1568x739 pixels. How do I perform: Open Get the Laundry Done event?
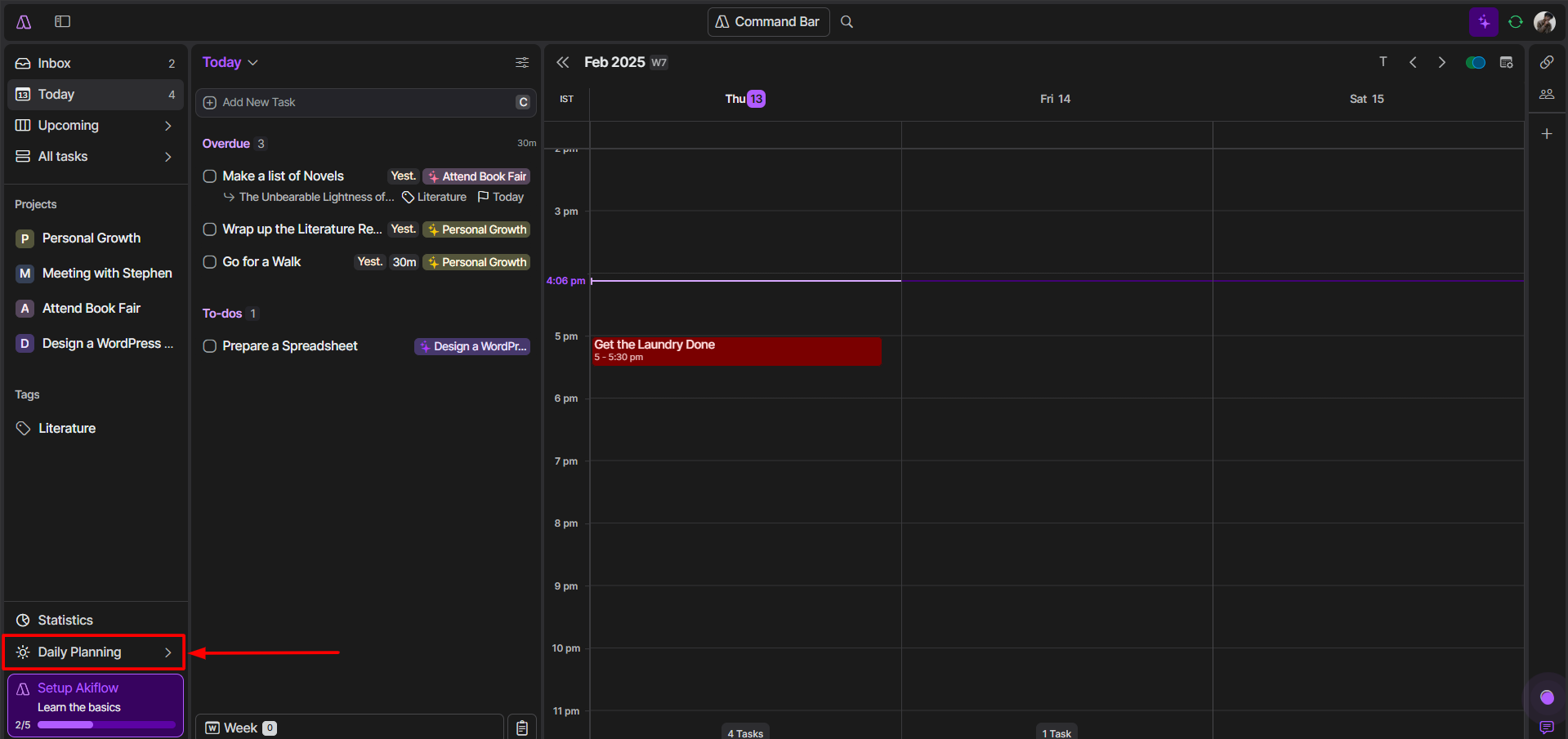[x=737, y=351]
